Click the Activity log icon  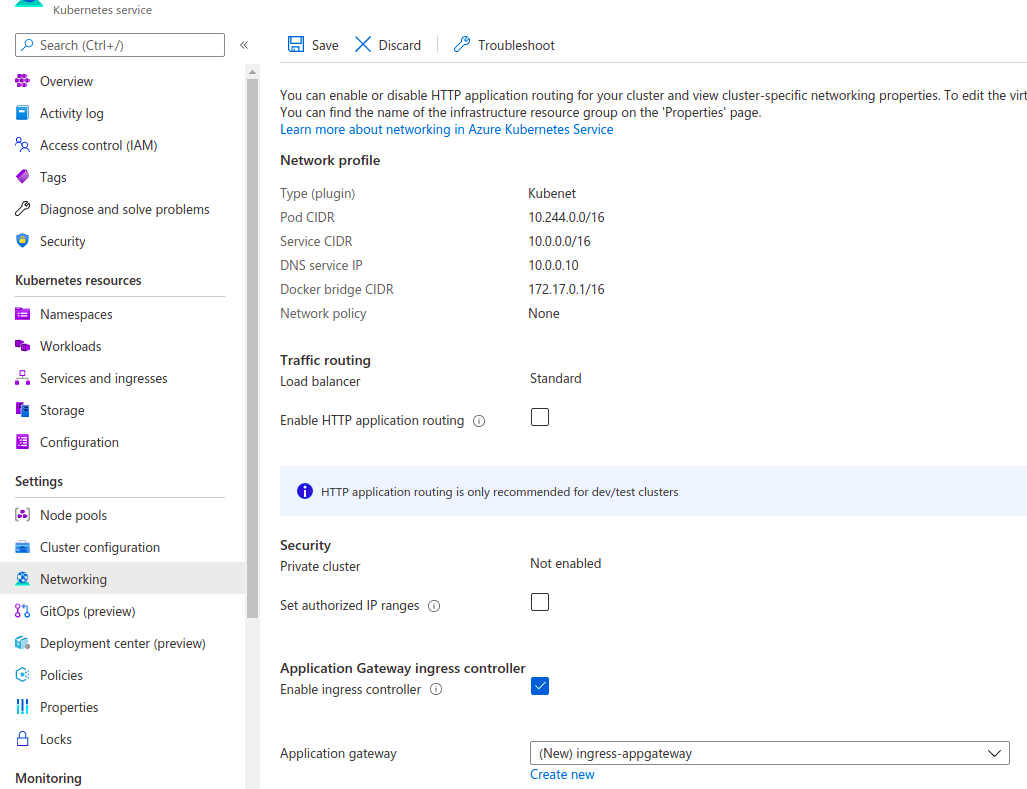click(x=22, y=113)
